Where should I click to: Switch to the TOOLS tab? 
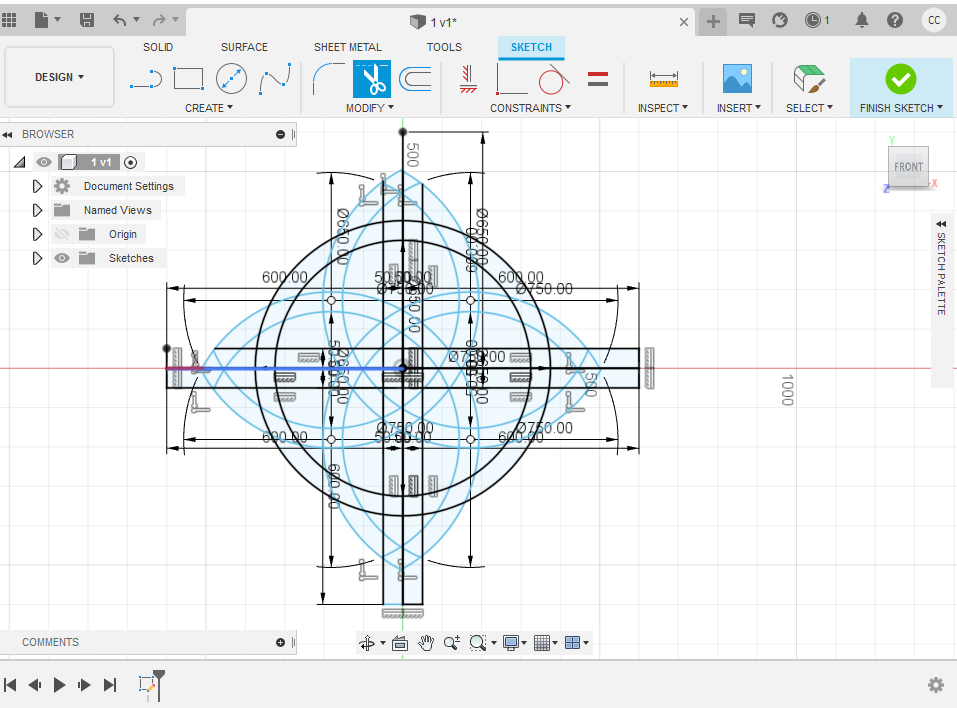tap(444, 47)
